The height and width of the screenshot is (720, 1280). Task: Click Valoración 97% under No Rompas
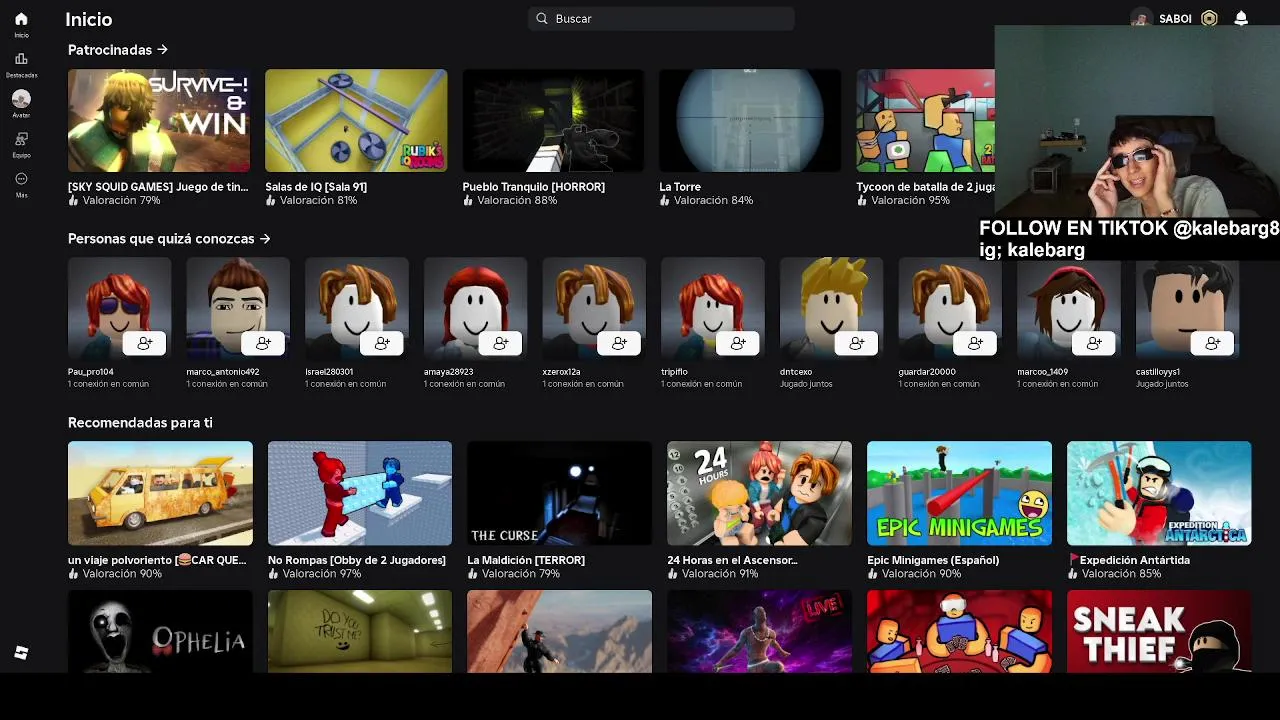point(322,574)
